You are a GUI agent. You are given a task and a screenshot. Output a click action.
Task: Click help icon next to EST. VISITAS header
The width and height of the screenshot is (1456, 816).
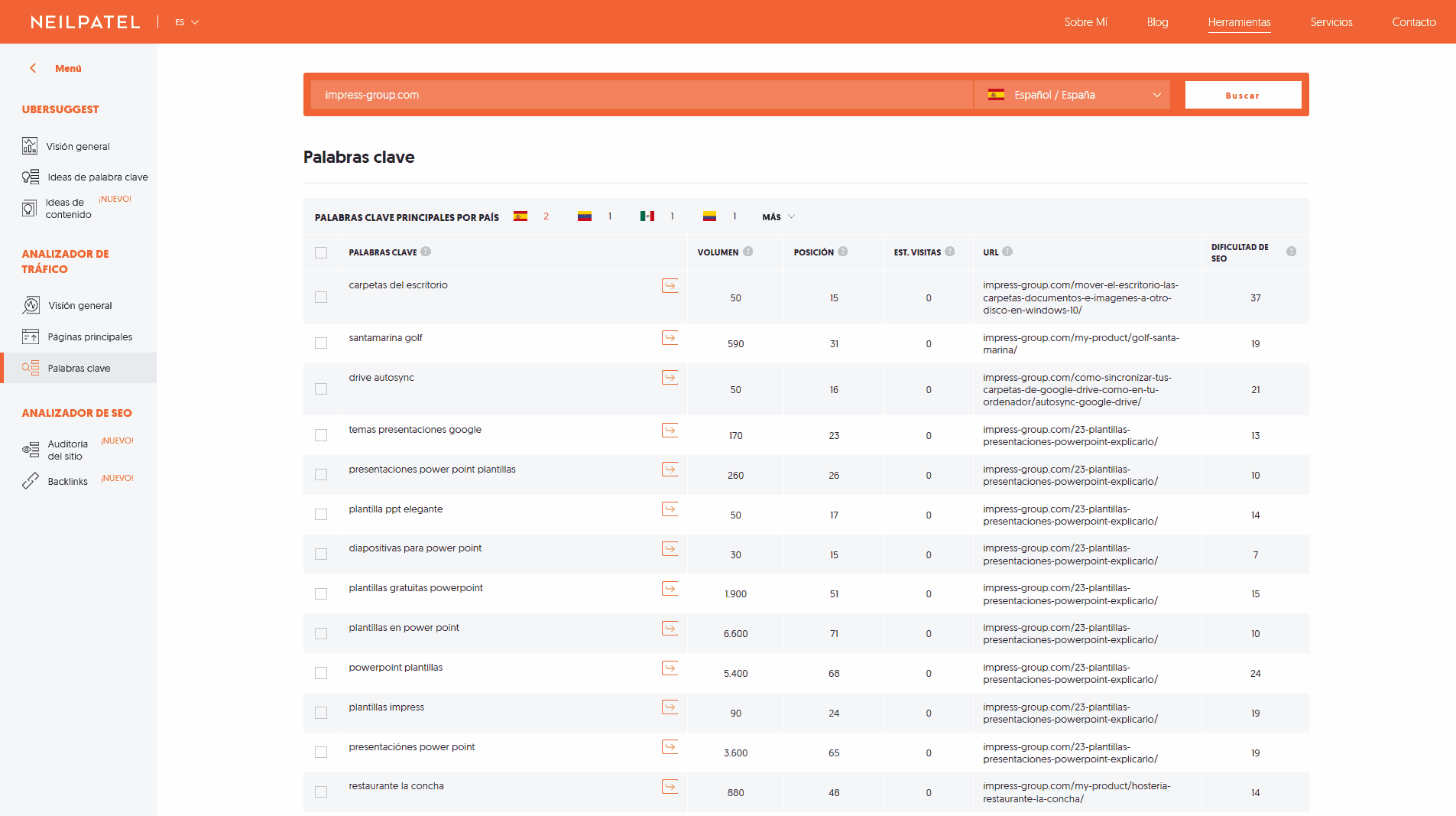pyautogui.click(x=949, y=252)
